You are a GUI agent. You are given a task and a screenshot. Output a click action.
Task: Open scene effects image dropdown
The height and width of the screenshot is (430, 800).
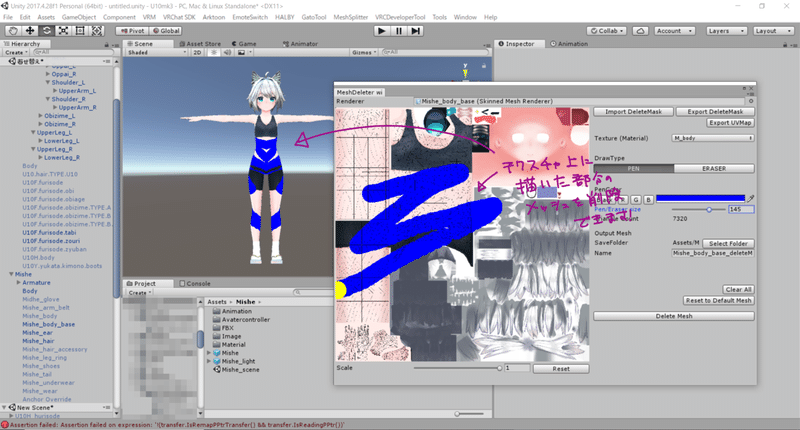[243, 52]
